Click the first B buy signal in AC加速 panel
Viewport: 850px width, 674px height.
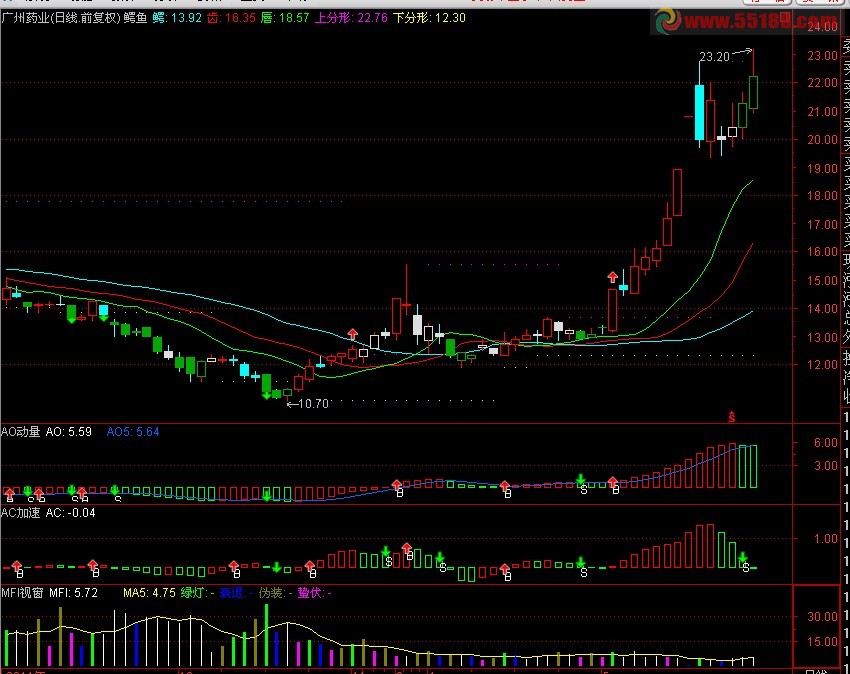(20, 574)
